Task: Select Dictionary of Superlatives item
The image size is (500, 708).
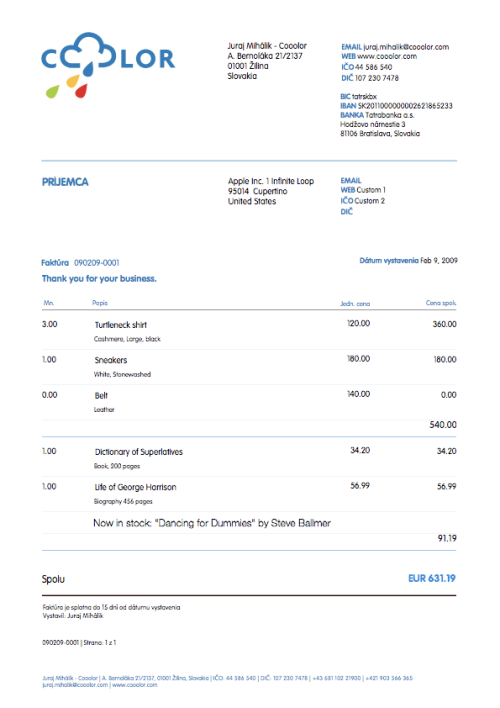Action: tap(249, 458)
